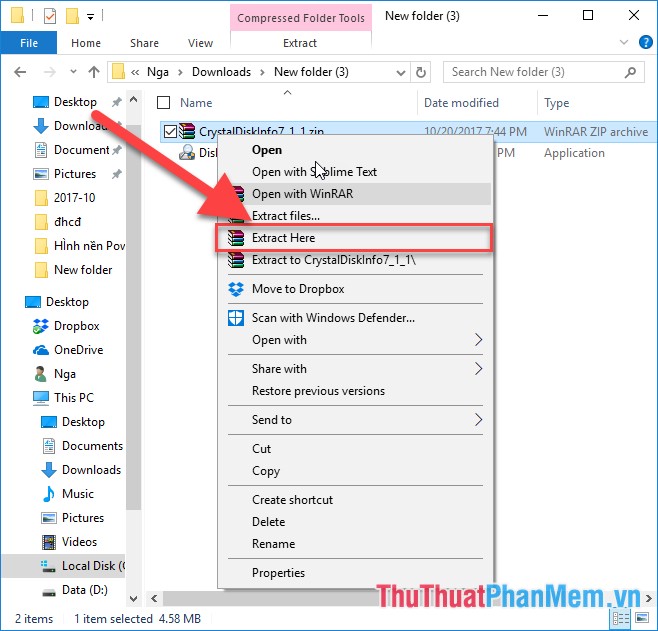Select the Music folder in the sidebar
This screenshot has width=658, height=631.
pos(77,494)
